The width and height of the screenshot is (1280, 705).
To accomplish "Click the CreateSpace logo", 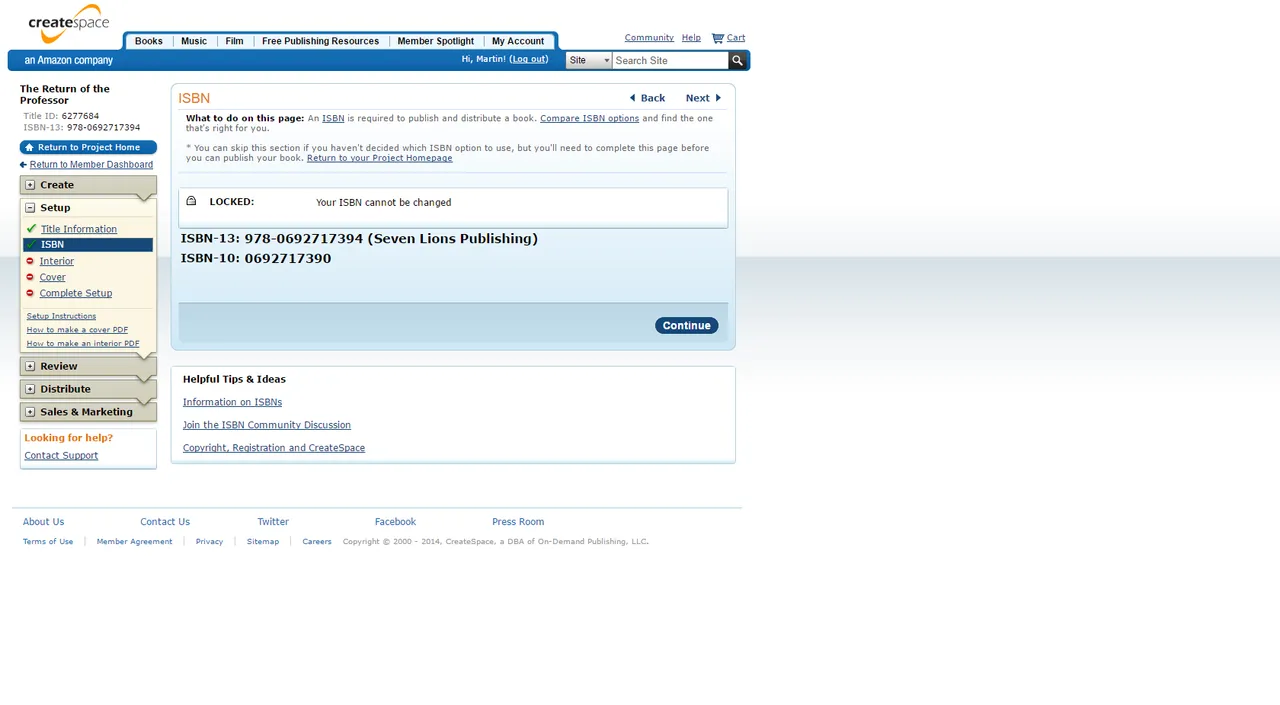I will click(69, 25).
